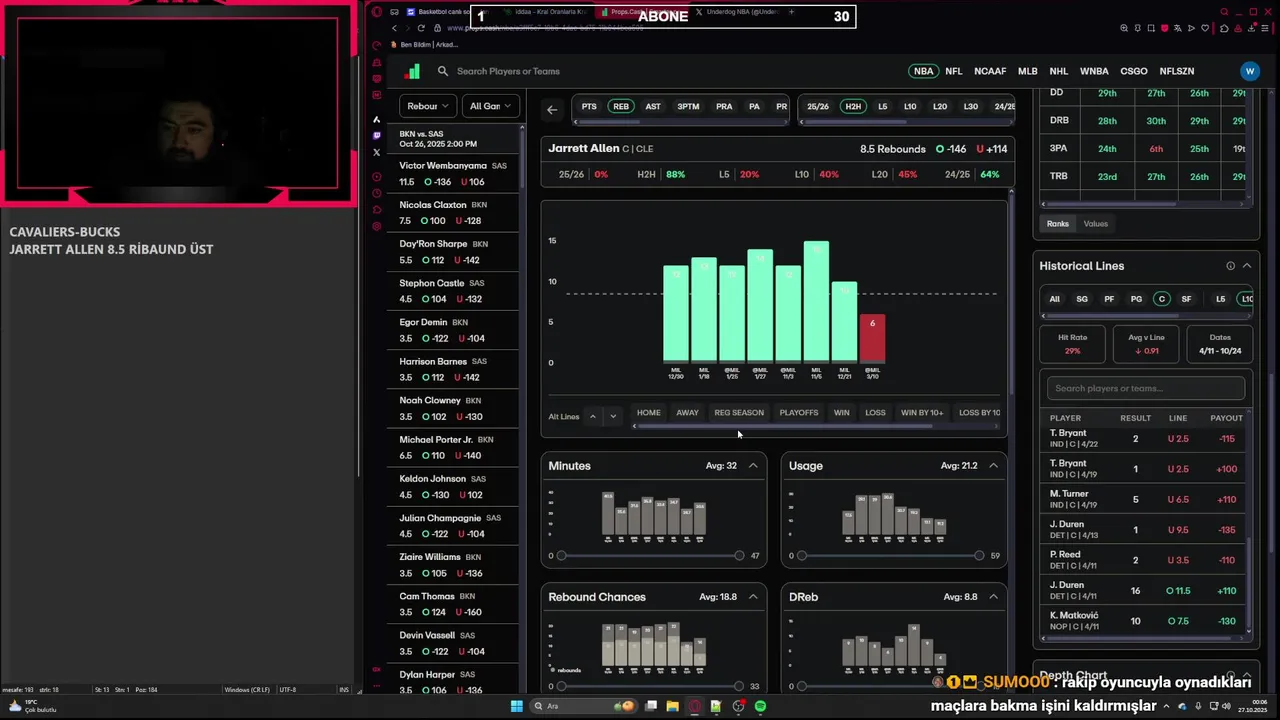Switch to the NFL league tab
This screenshot has height=720, width=1280.
[x=954, y=71]
